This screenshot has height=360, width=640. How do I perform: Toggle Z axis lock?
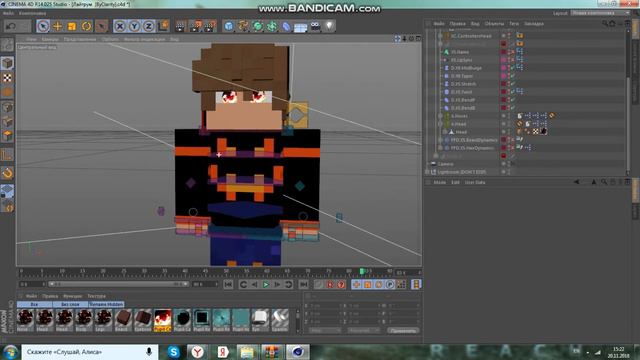(x=148, y=27)
